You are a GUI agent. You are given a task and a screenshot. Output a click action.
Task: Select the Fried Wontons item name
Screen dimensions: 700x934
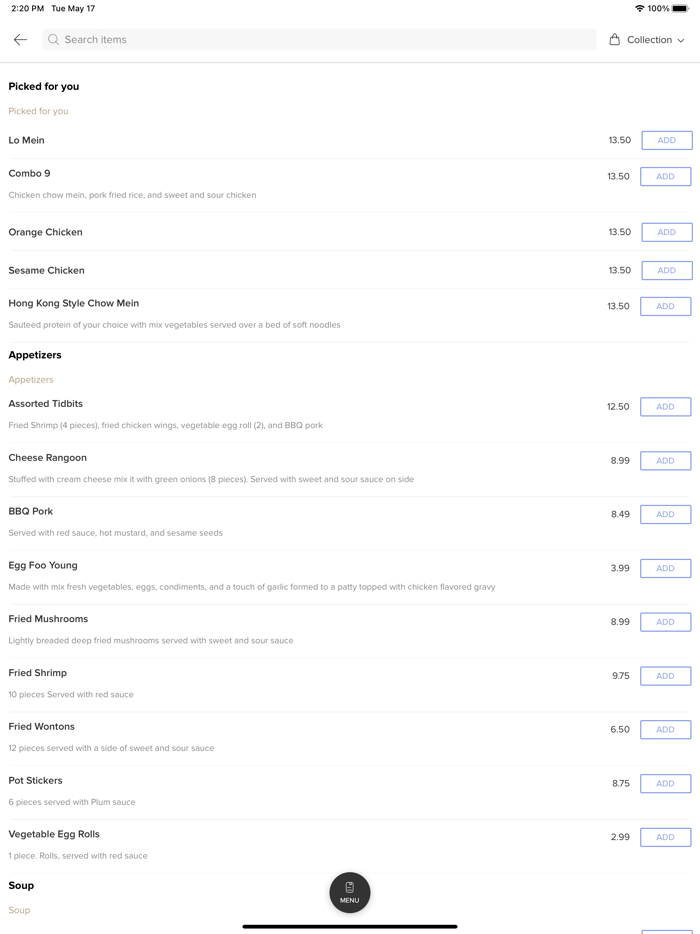coord(42,727)
